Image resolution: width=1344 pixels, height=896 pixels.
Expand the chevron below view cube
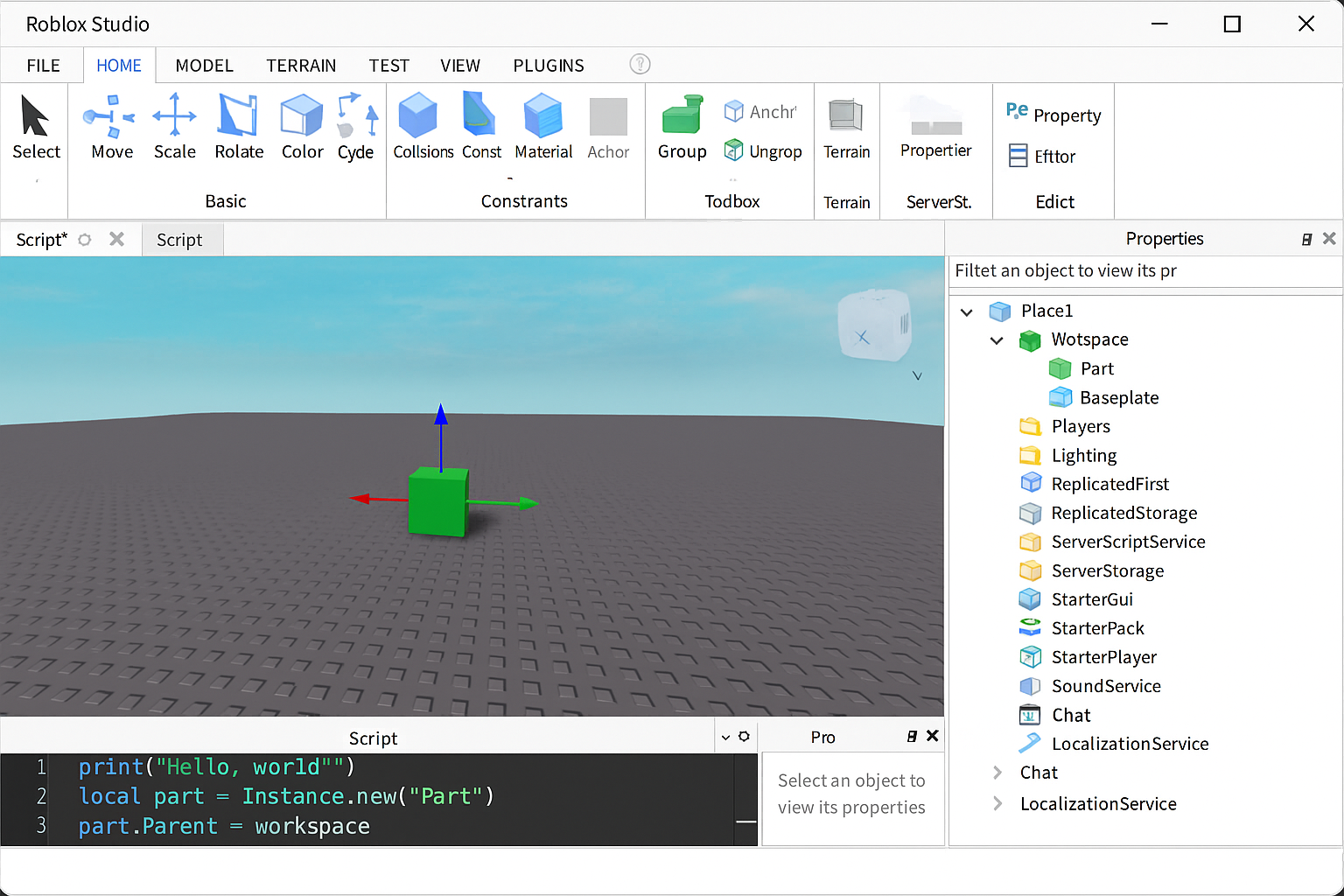[x=917, y=375]
